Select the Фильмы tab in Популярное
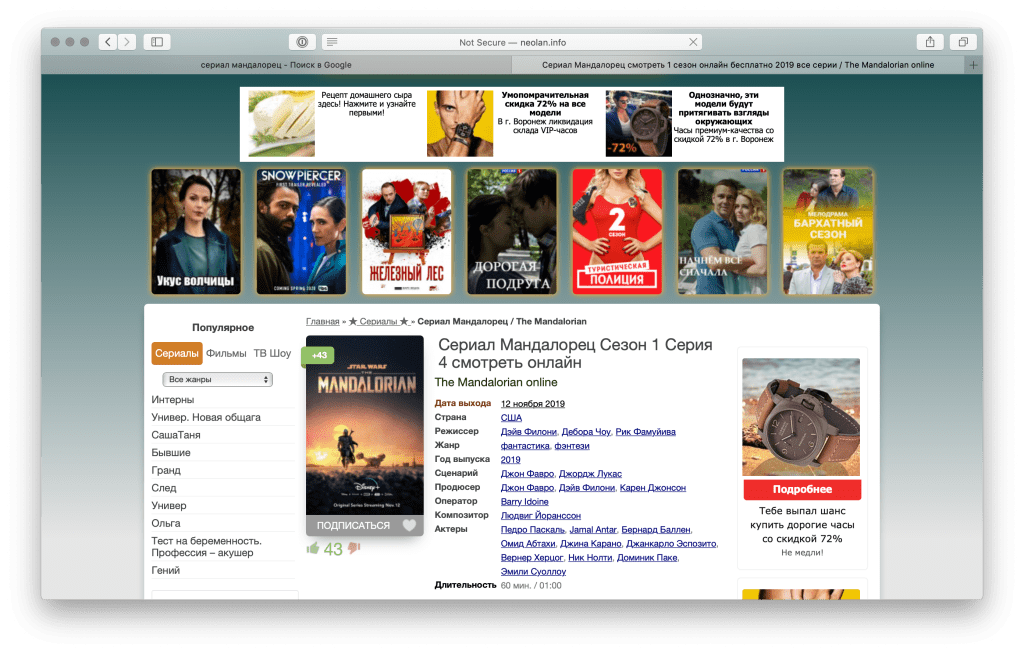The height and width of the screenshot is (654, 1024). click(x=226, y=353)
